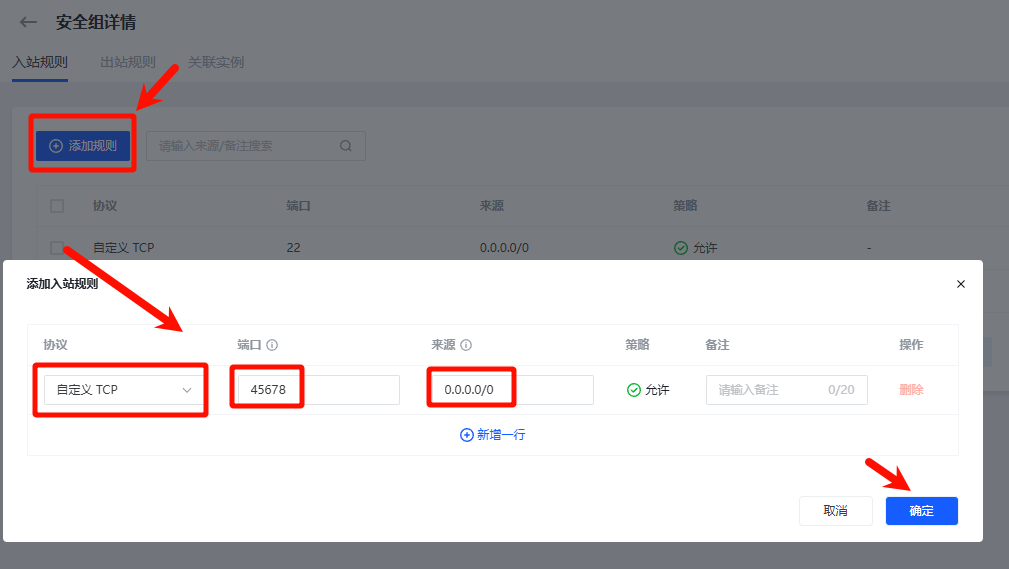Click the plus icon beside 新增一行
This screenshot has width=1009, height=569.
(x=467, y=435)
